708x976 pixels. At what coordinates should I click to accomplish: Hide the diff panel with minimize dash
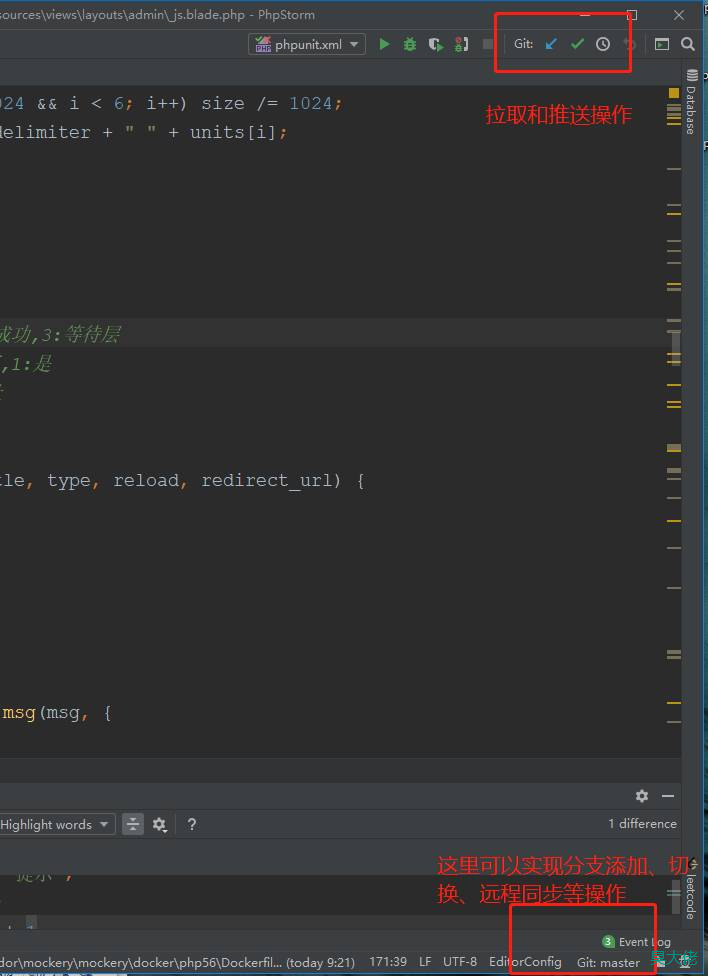pyautogui.click(x=668, y=796)
